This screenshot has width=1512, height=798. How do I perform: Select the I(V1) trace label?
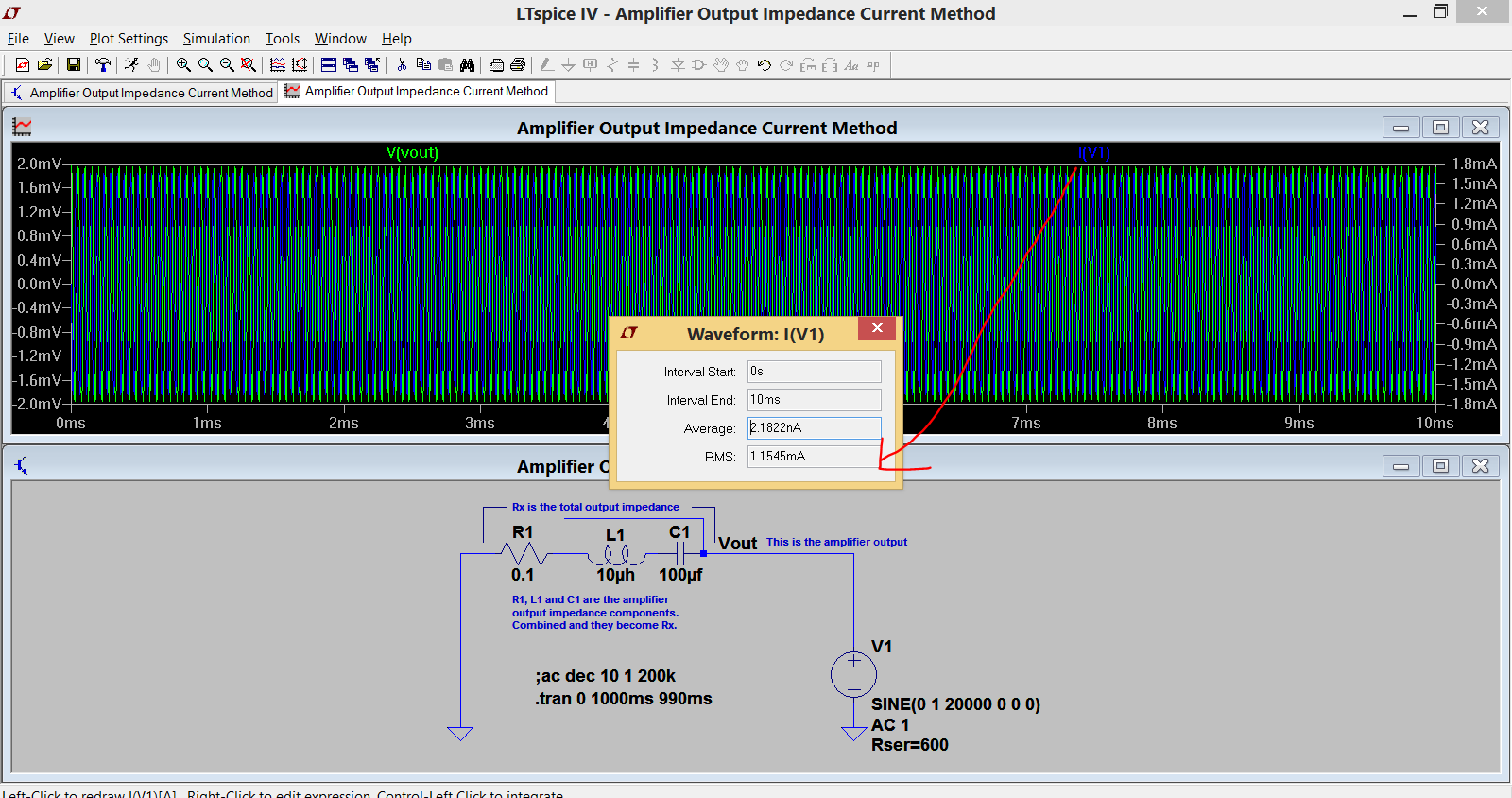1093,152
